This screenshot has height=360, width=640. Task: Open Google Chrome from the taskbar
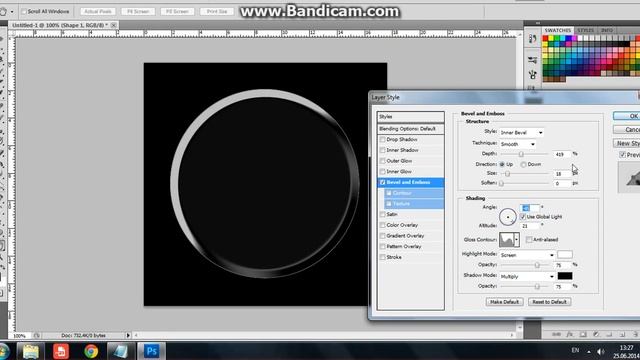click(91, 351)
